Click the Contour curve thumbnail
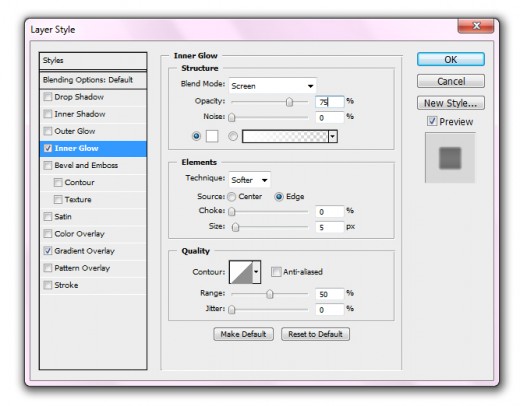This screenshot has width=520, height=406. coord(241,272)
